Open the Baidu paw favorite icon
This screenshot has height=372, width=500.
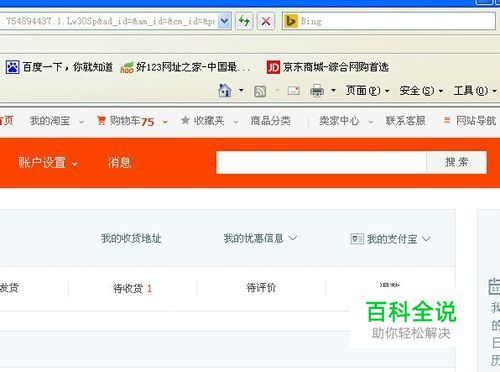[12, 67]
